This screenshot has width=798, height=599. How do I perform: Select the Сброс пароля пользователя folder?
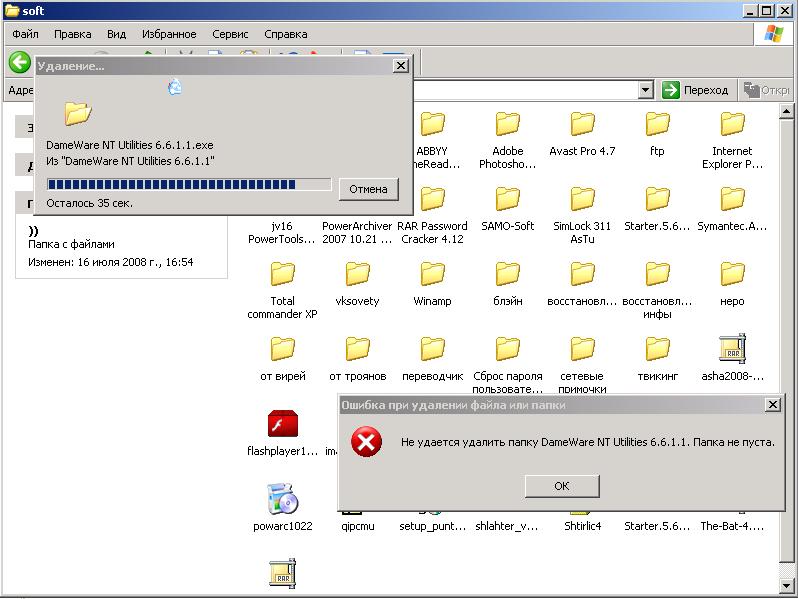[507, 349]
